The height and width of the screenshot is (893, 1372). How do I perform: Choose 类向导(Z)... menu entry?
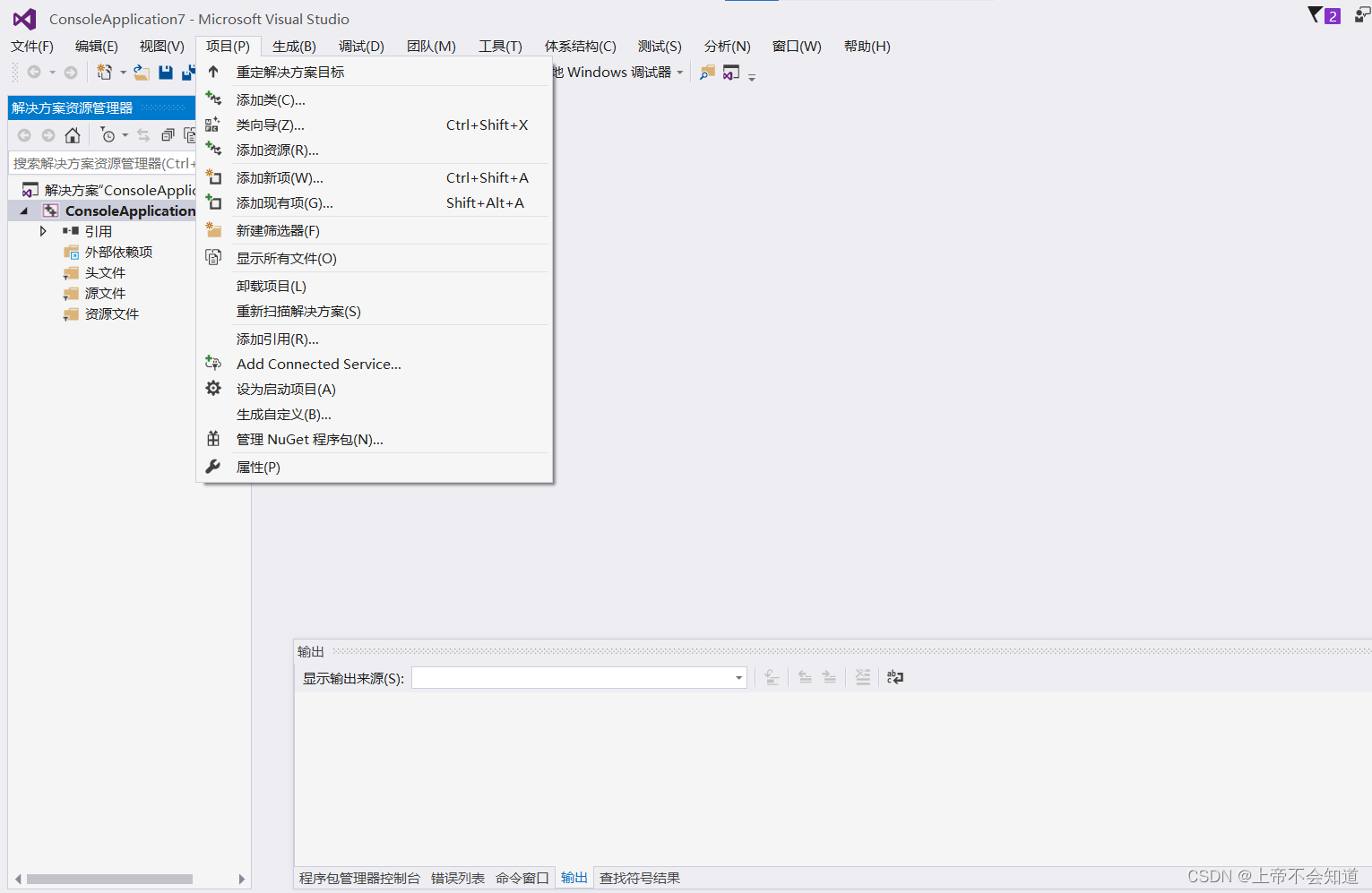click(x=375, y=125)
